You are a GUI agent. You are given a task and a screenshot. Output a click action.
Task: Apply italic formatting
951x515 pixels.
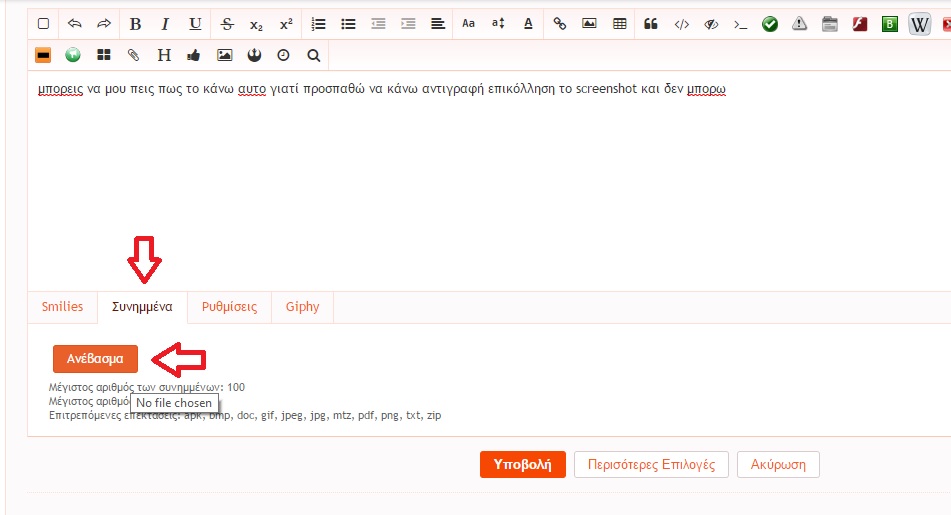165,24
